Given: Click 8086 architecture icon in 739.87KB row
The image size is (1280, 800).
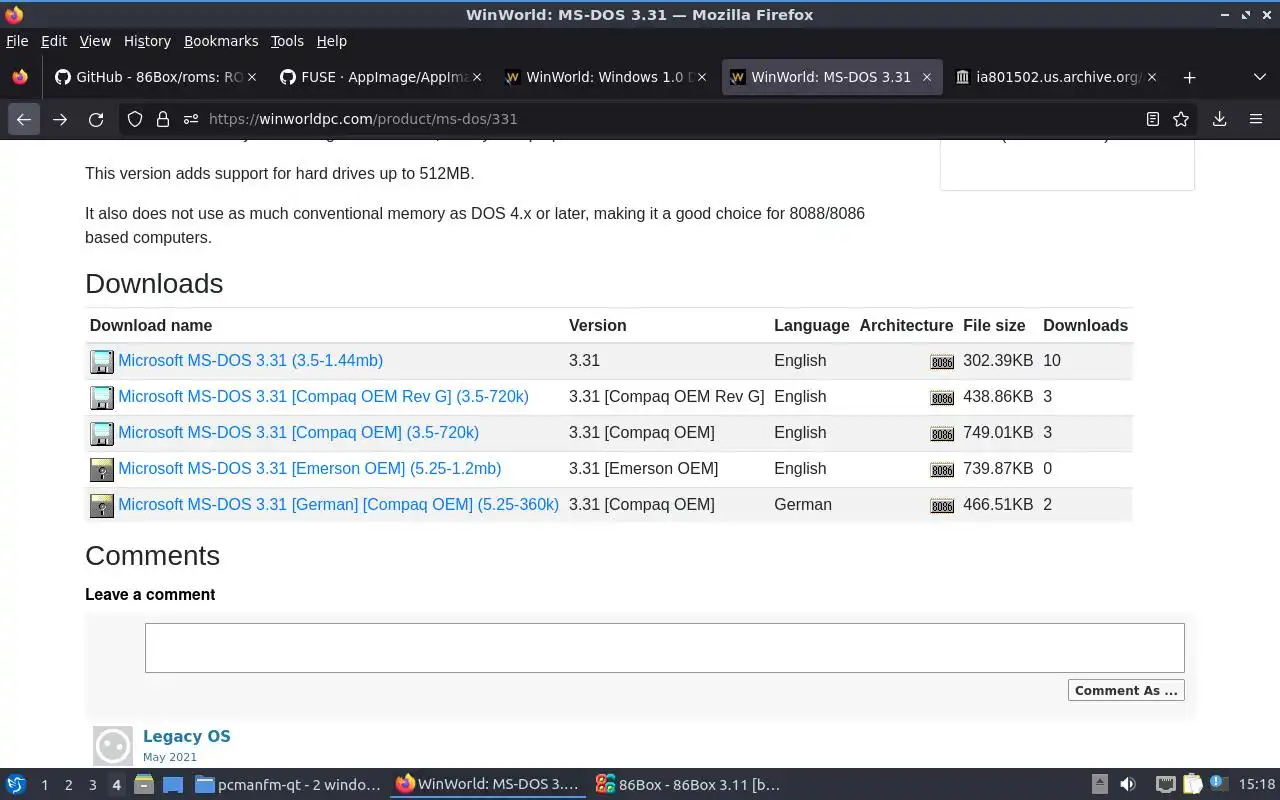Looking at the screenshot, I should tap(942, 470).
